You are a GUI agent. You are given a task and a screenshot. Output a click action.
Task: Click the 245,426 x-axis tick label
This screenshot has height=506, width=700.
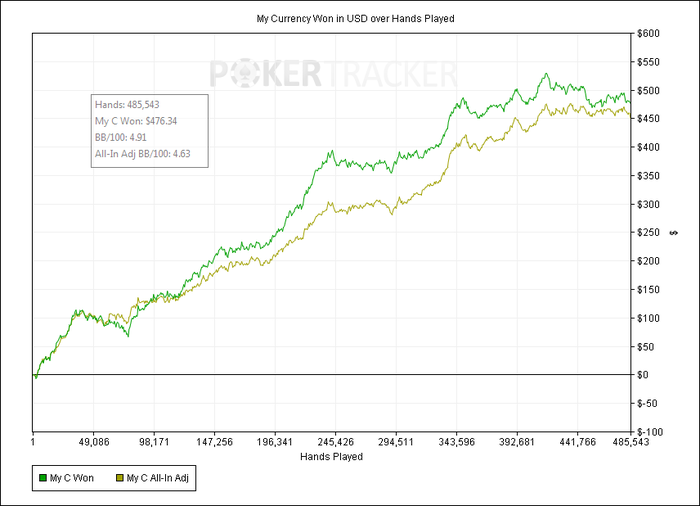(336, 442)
